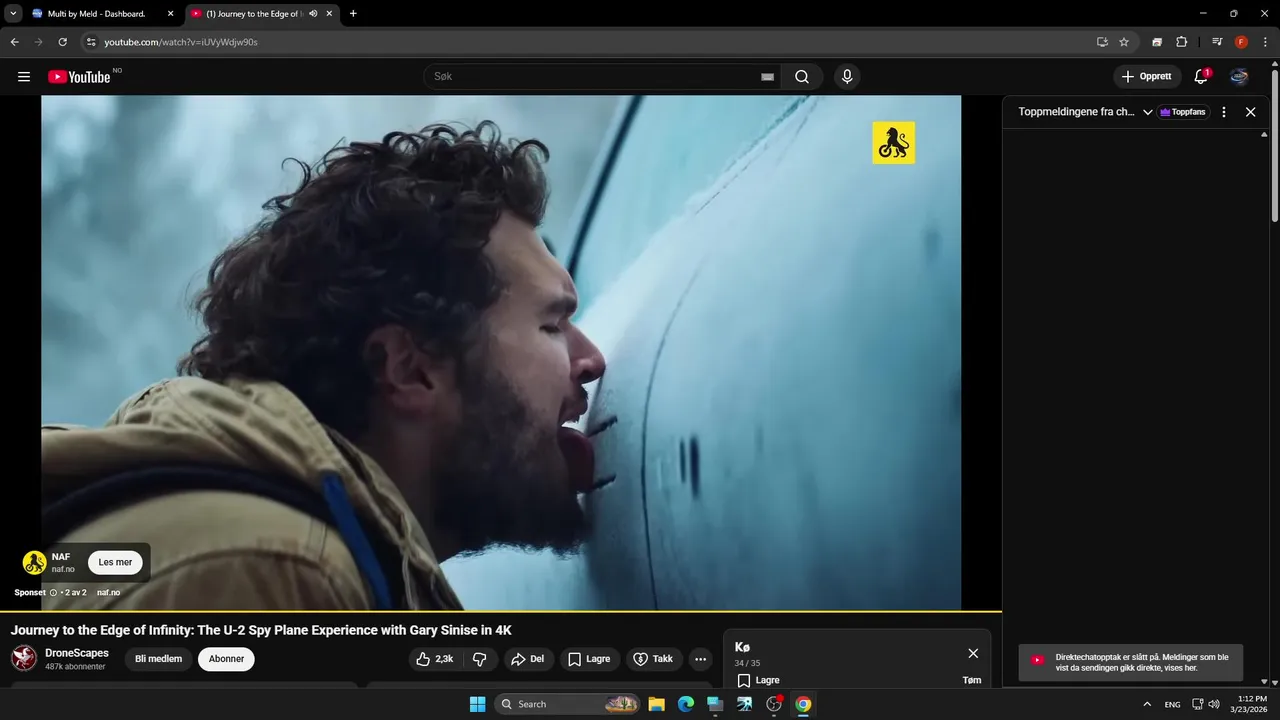Save the queue with Lagre in the Kø panel
Screen dimensions: 1280x720
(x=758, y=680)
